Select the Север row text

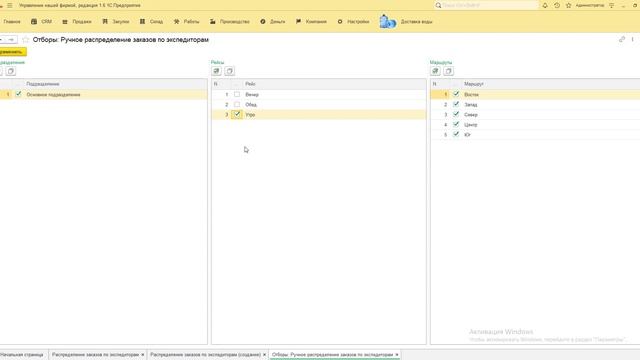pos(471,115)
